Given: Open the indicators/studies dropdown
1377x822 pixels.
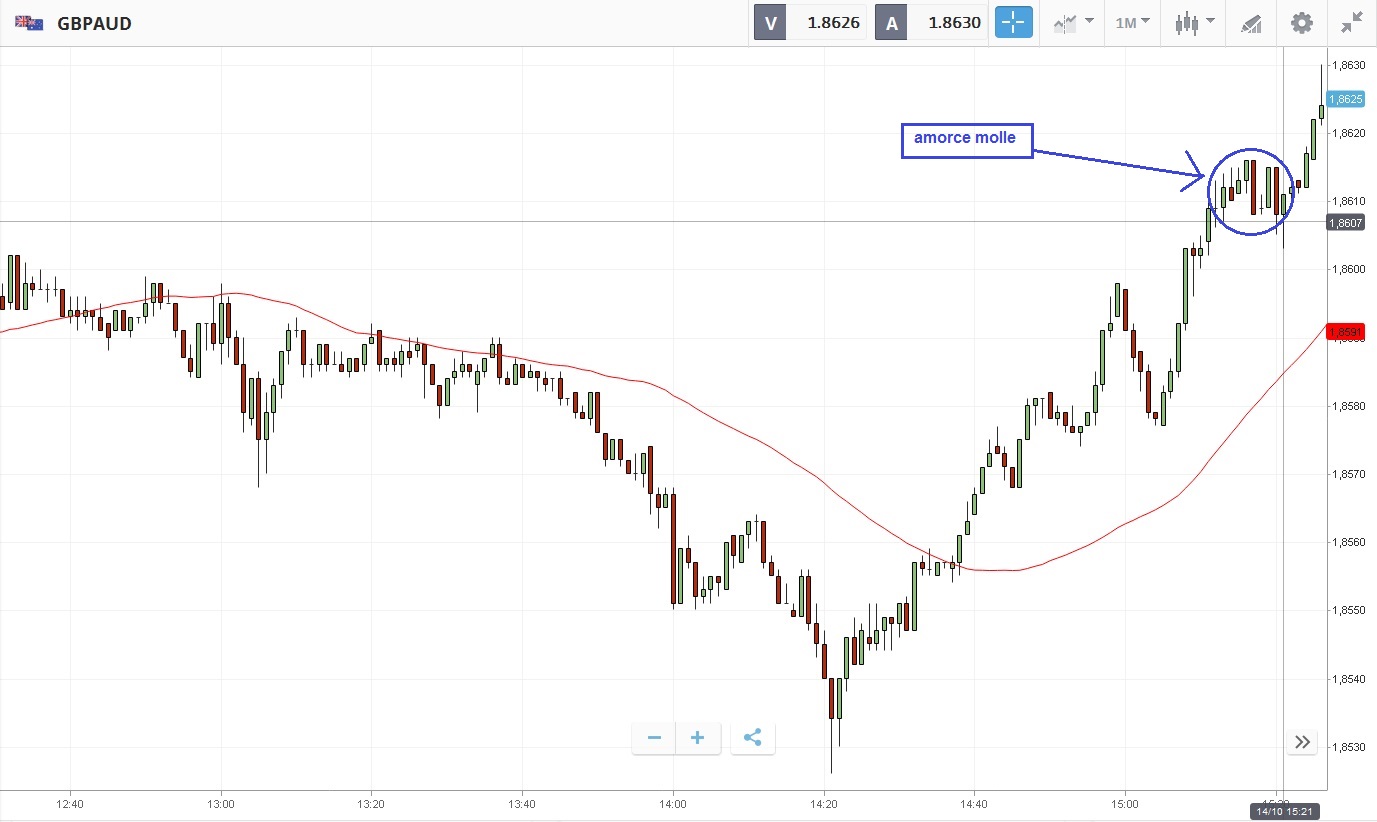Looking at the screenshot, I should tap(1074, 22).
